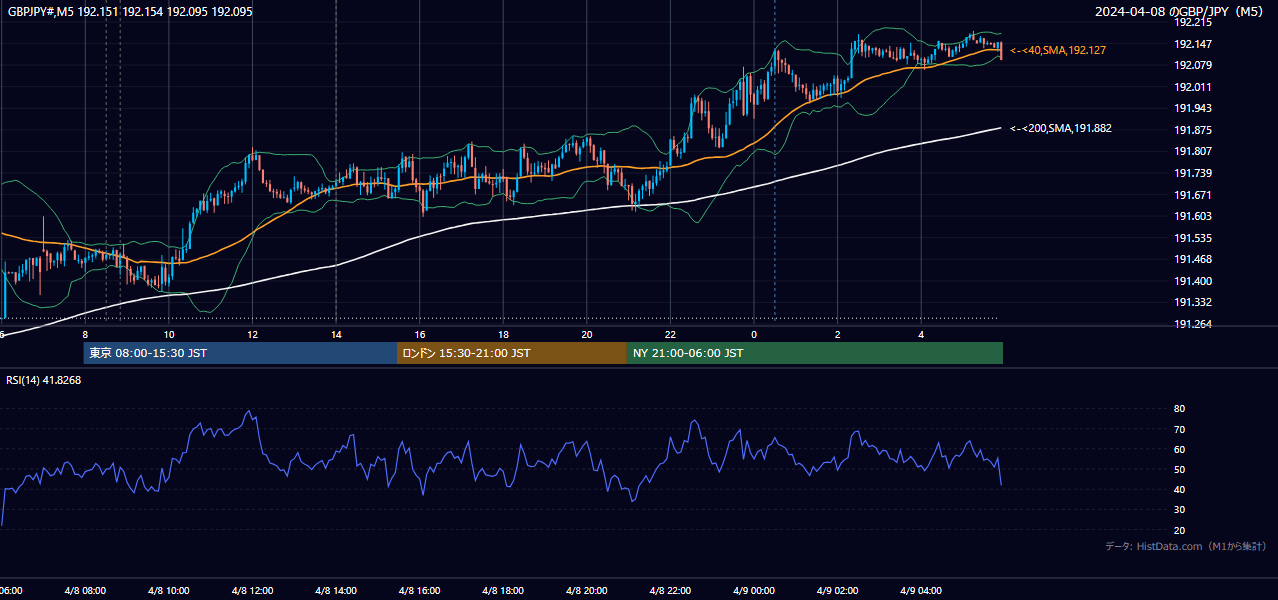Click price axis label 191.671
Screen dimensions: 1278x600
(x=1192, y=195)
